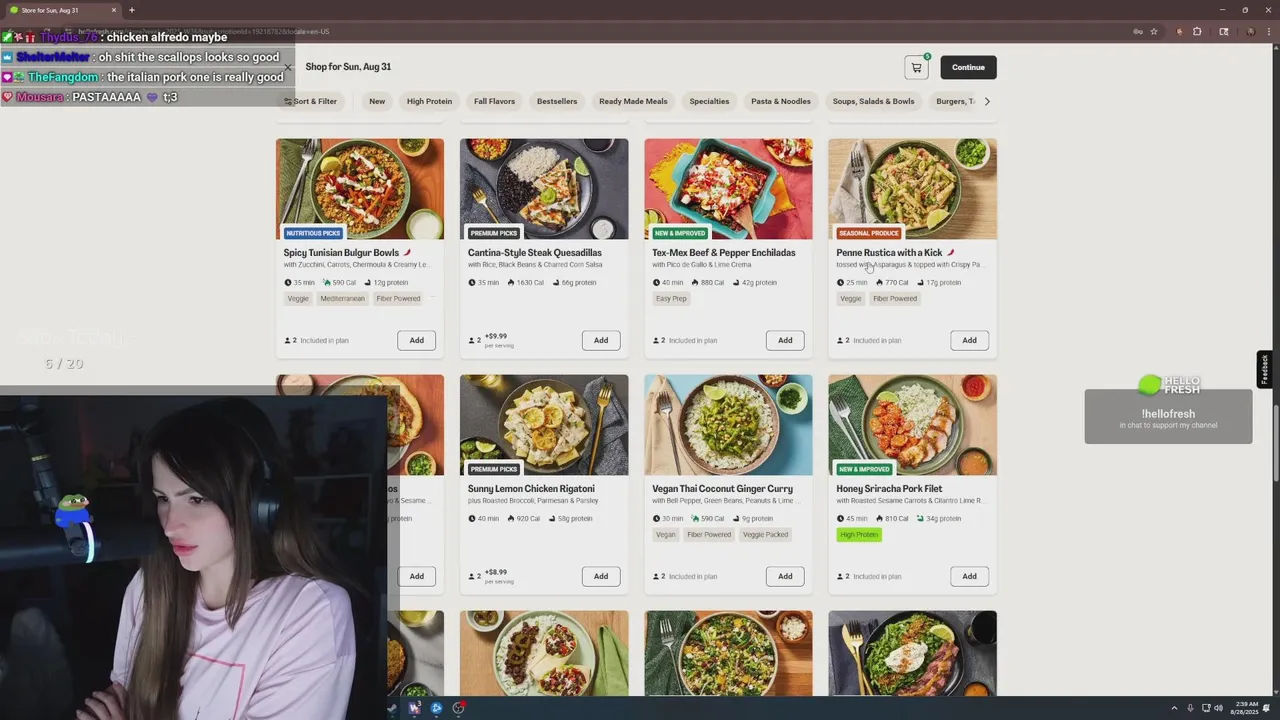Click the Continue button
Viewport: 1280px width, 720px height.
(968, 67)
